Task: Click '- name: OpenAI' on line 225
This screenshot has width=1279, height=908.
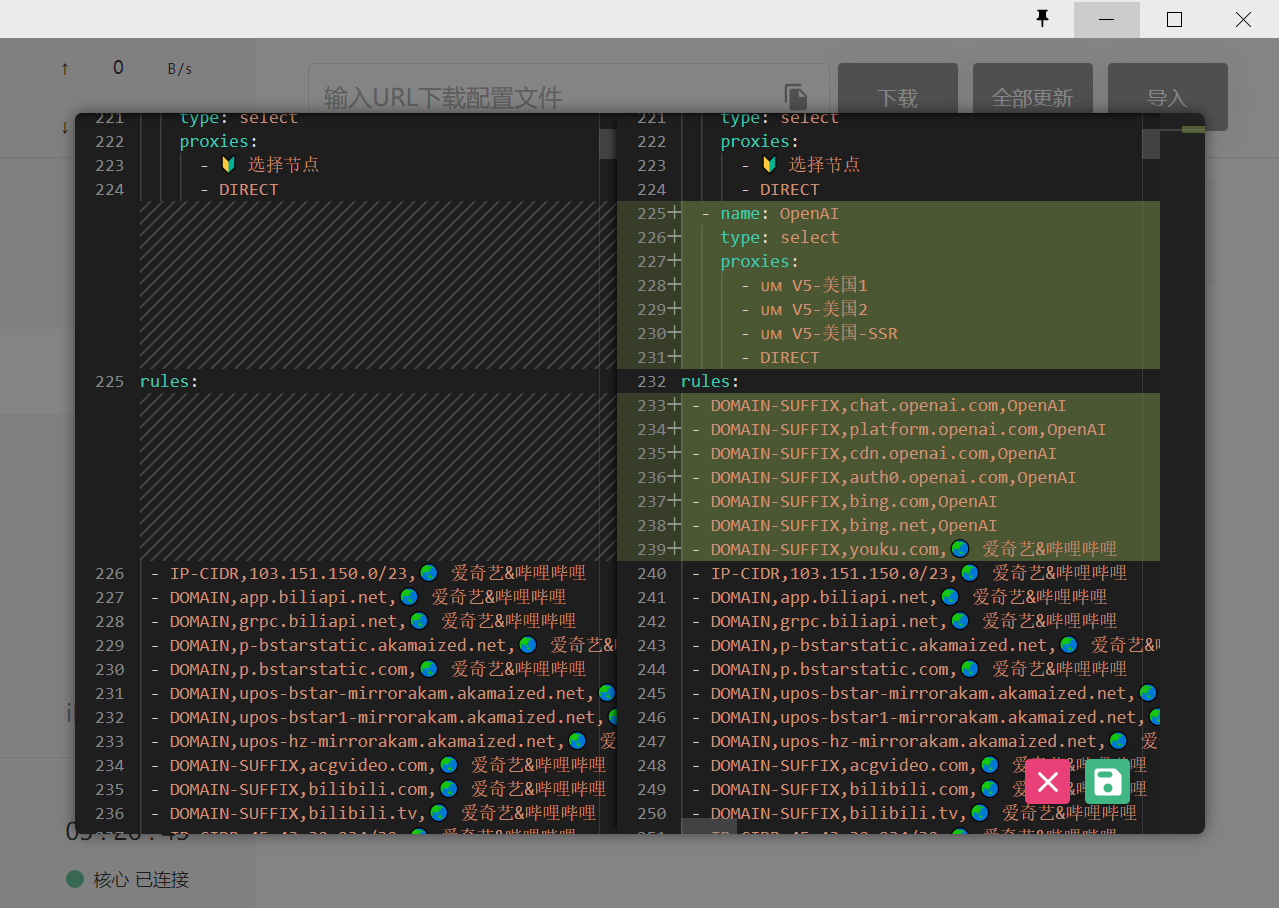Action: click(x=770, y=213)
